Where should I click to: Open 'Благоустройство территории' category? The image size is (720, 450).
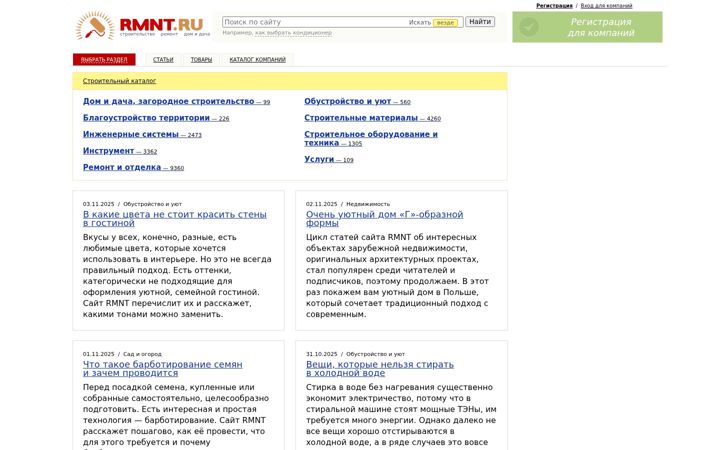point(156,118)
